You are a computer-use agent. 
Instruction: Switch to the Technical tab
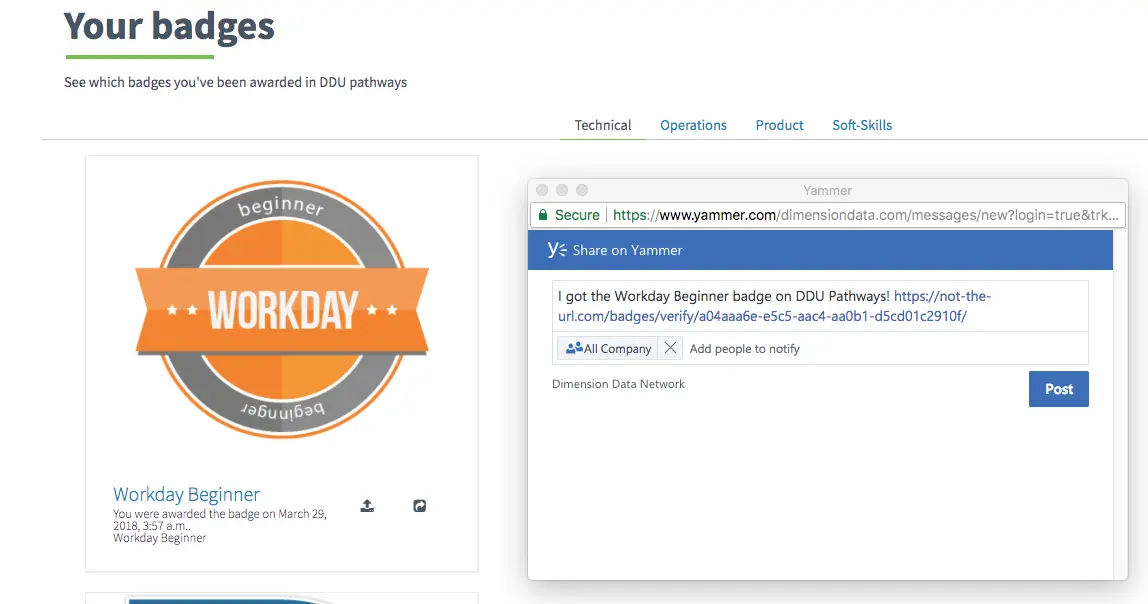[603, 125]
